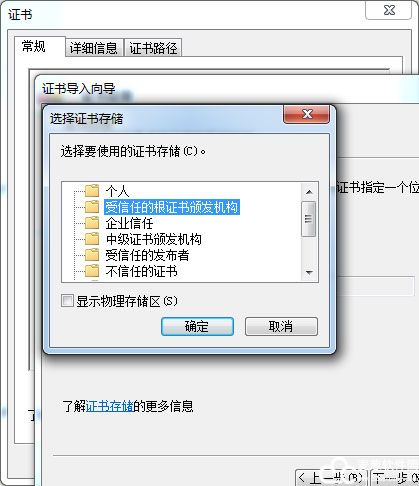Click the 企业信任 folder icon
Viewport: 419px width, 486px height.
pos(92,223)
